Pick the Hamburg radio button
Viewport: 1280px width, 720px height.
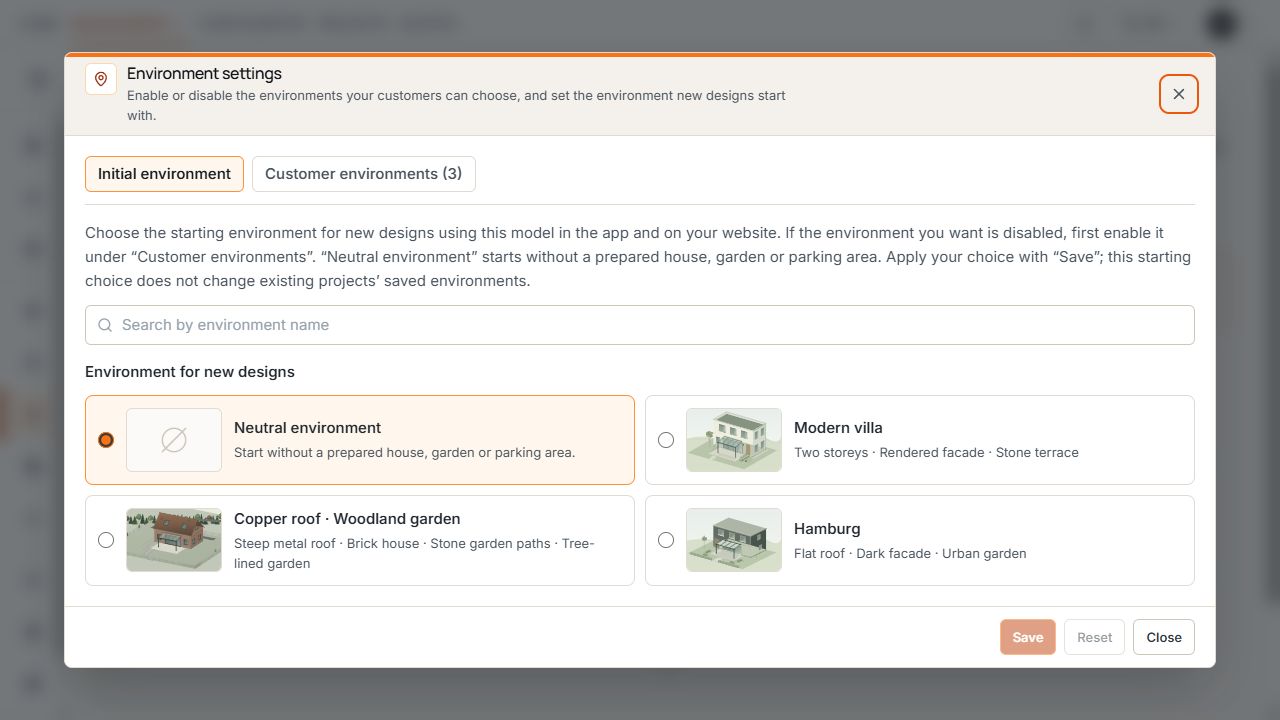(x=666, y=540)
